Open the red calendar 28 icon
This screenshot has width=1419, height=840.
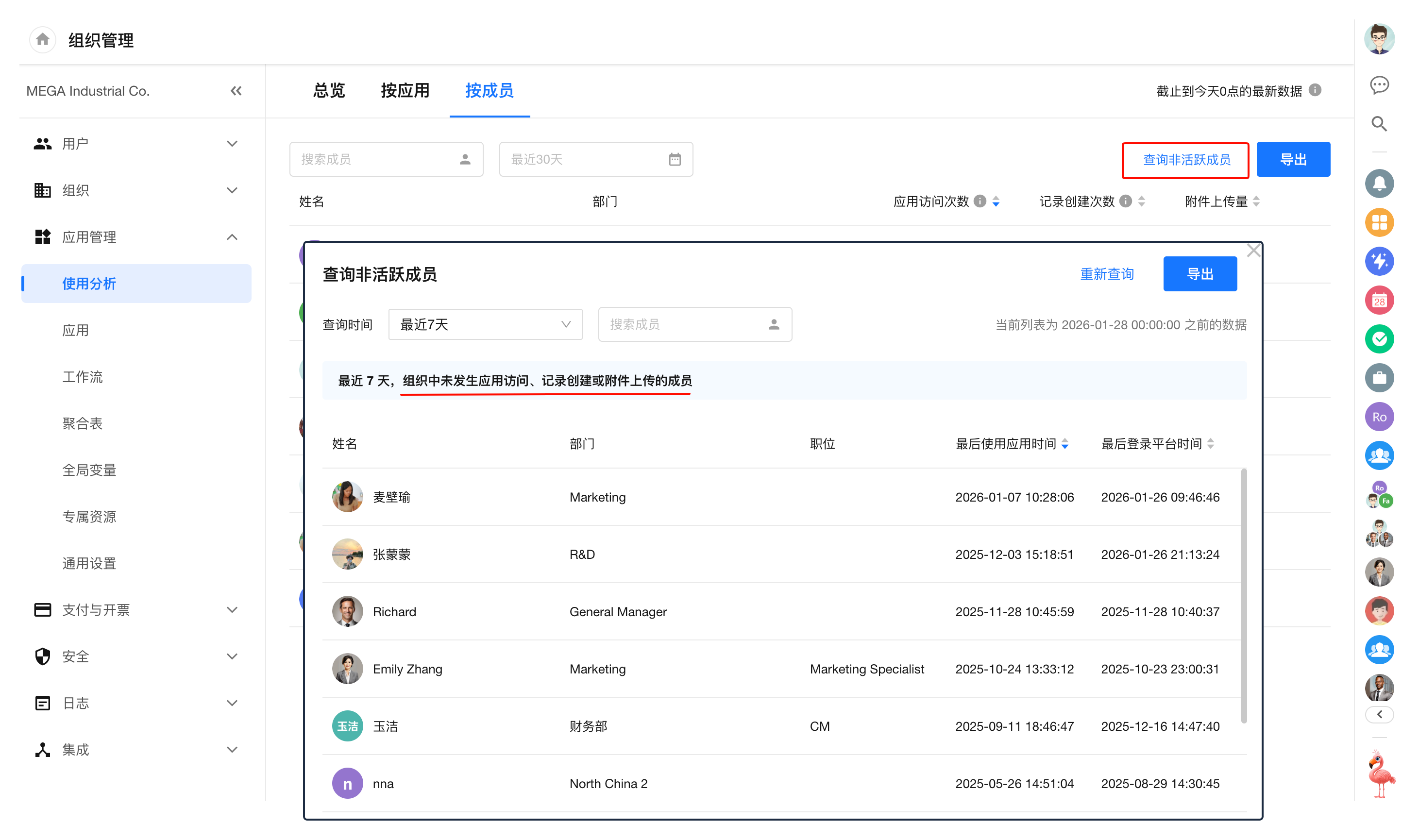coord(1379,301)
